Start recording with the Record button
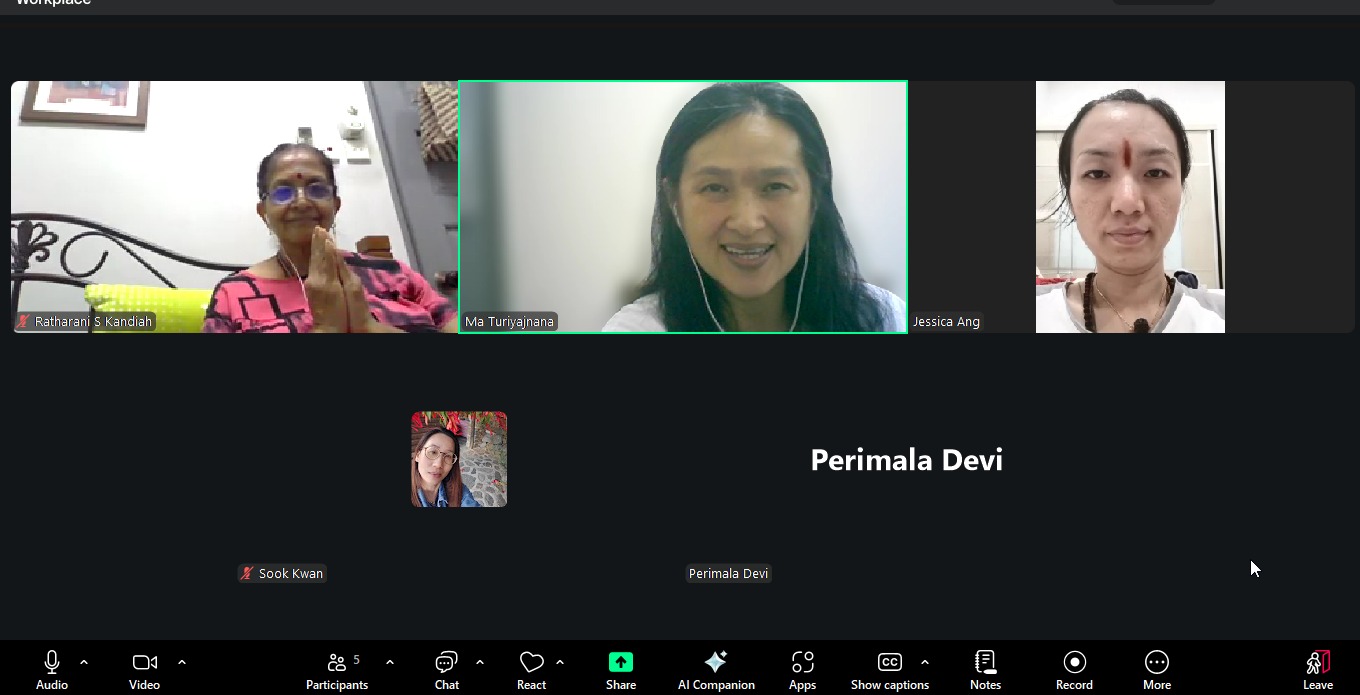 click(1074, 663)
